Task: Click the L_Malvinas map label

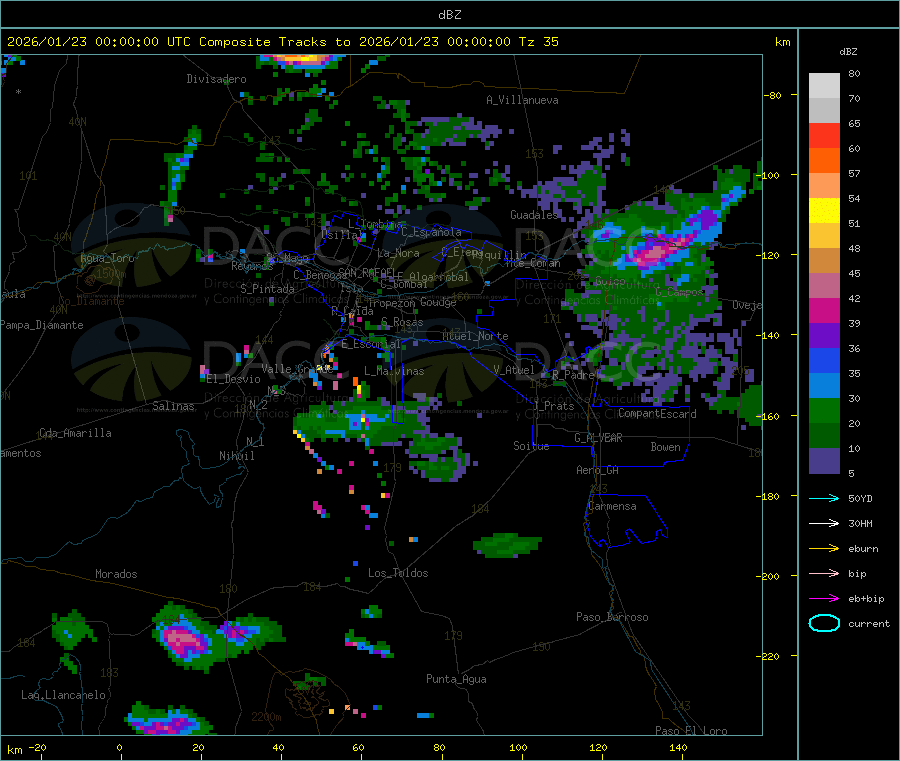Action: [x=394, y=371]
